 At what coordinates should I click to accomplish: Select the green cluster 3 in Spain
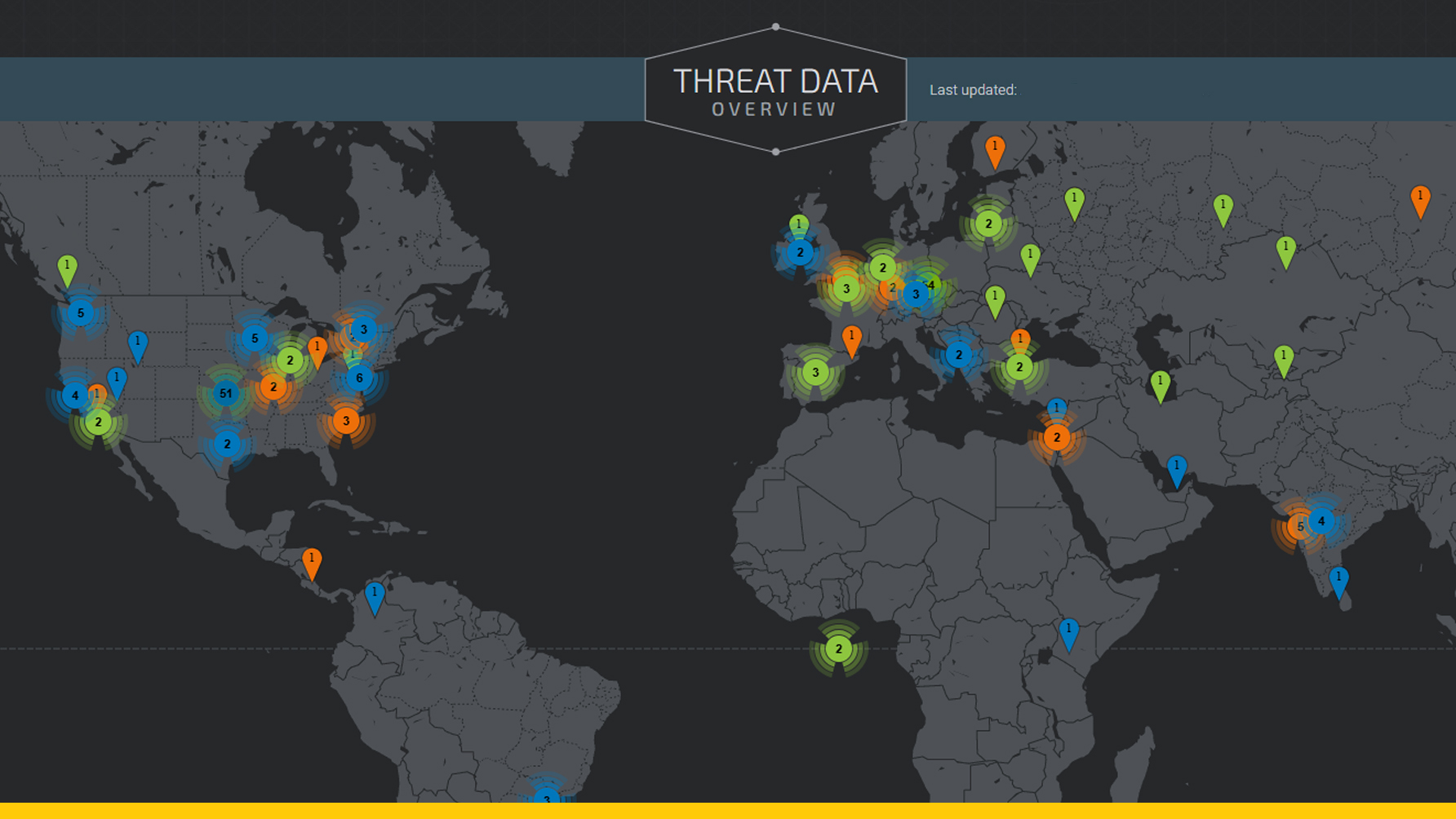tap(815, 373)
